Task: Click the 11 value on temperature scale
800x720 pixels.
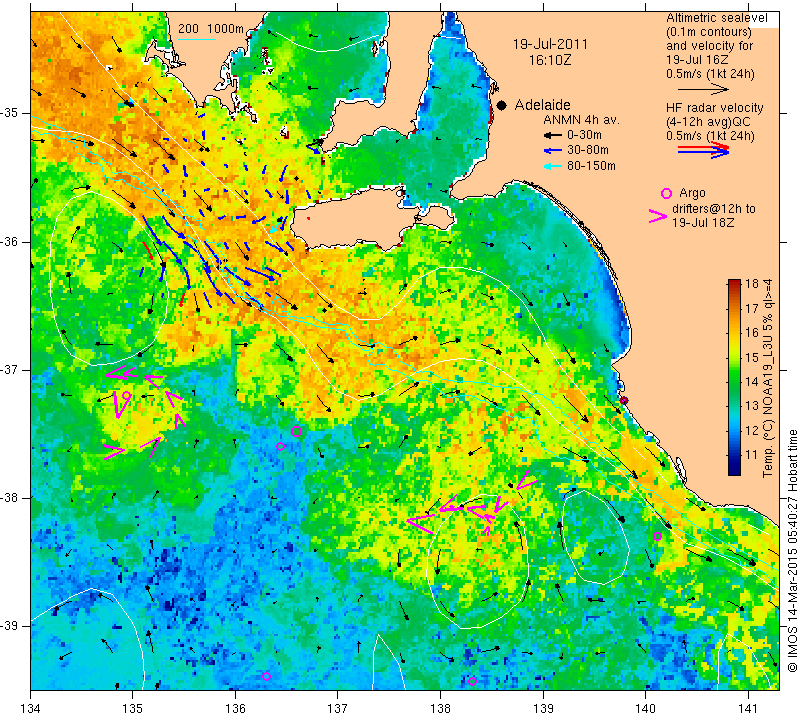Action: pos(752,455)
